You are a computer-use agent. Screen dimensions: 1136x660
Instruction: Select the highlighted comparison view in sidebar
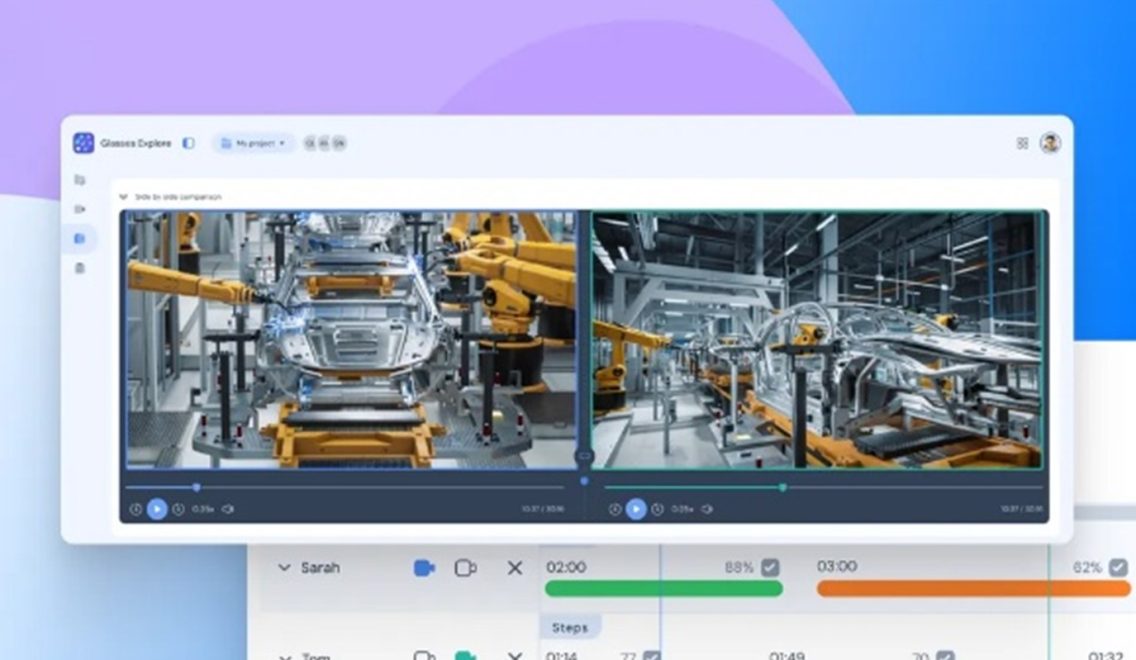coord(80,238)
